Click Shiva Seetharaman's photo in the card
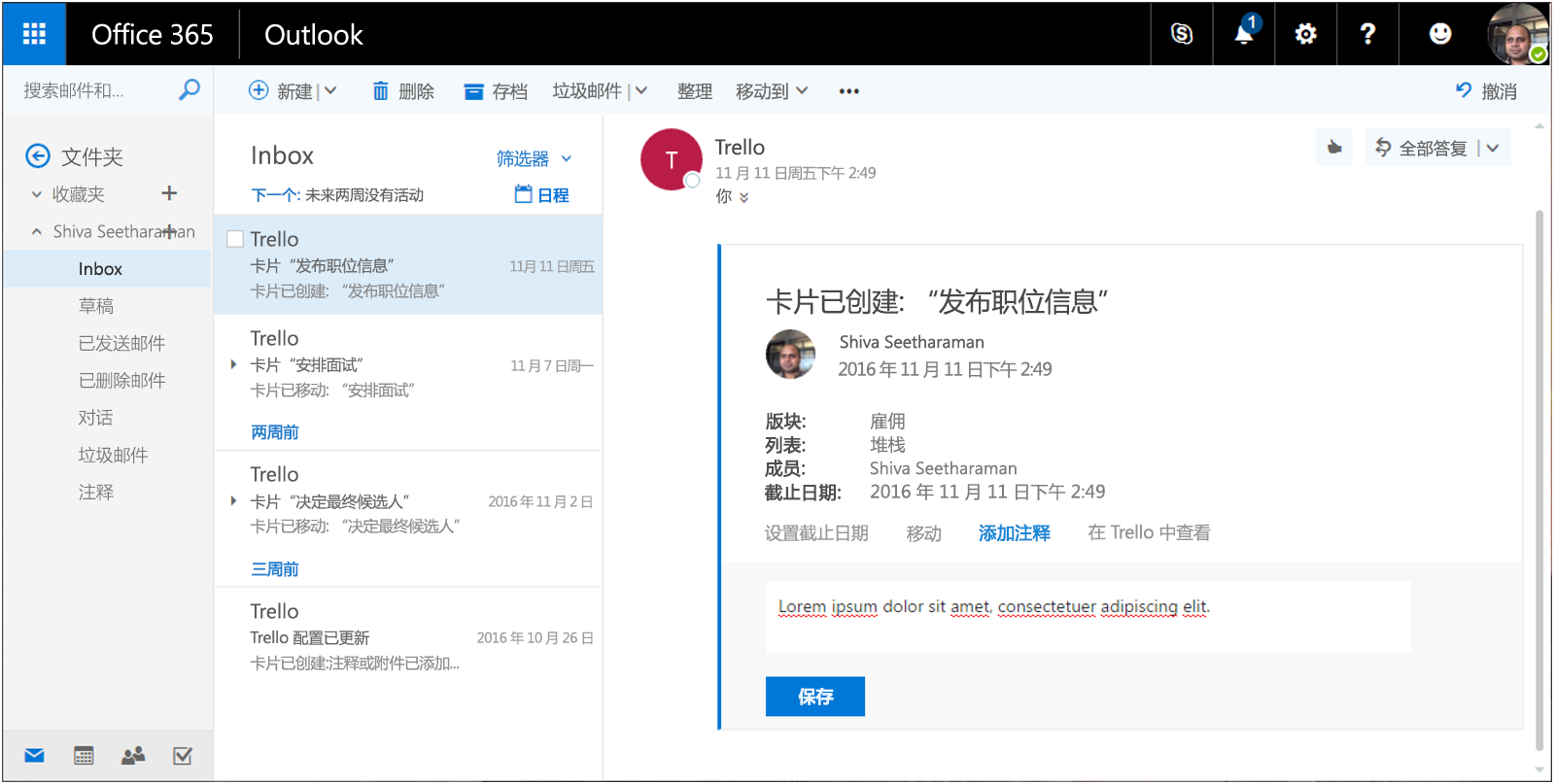This screenshot has height=784, width=1555. point(790,355)
